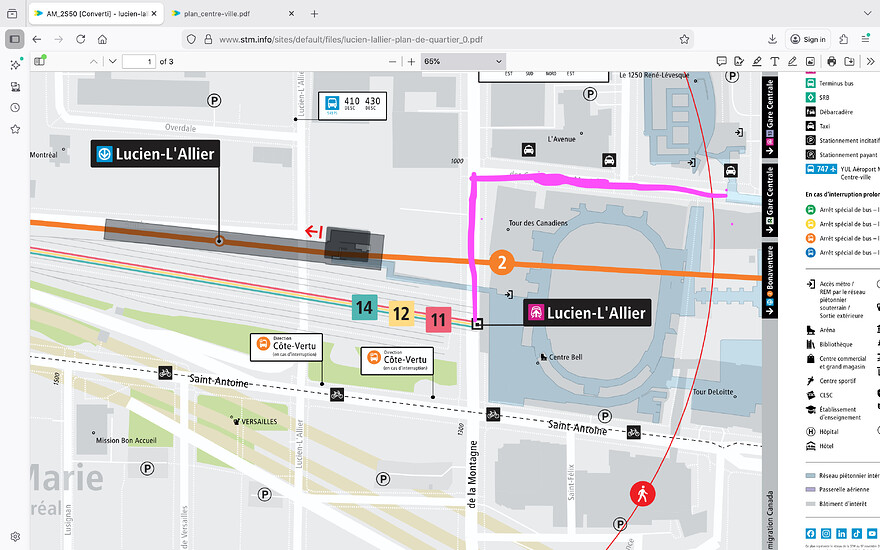Click the PDF page number field

139,61
